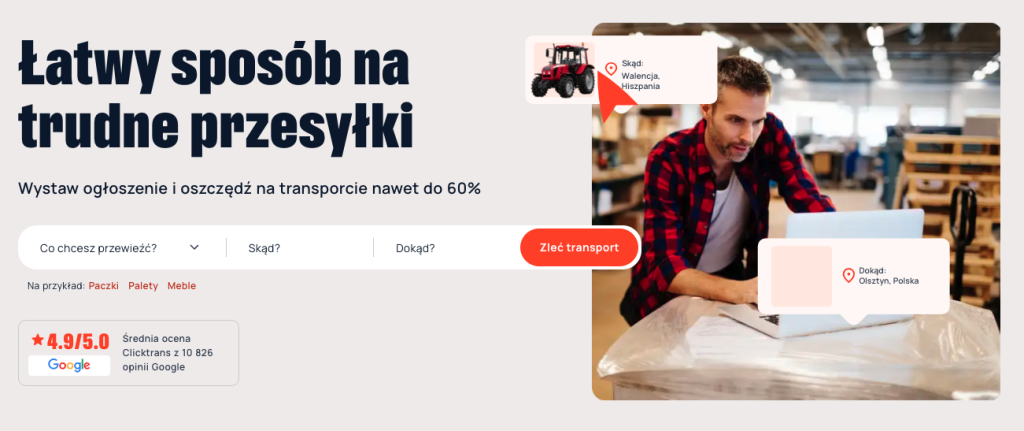Click the Google logo badge

69,365
